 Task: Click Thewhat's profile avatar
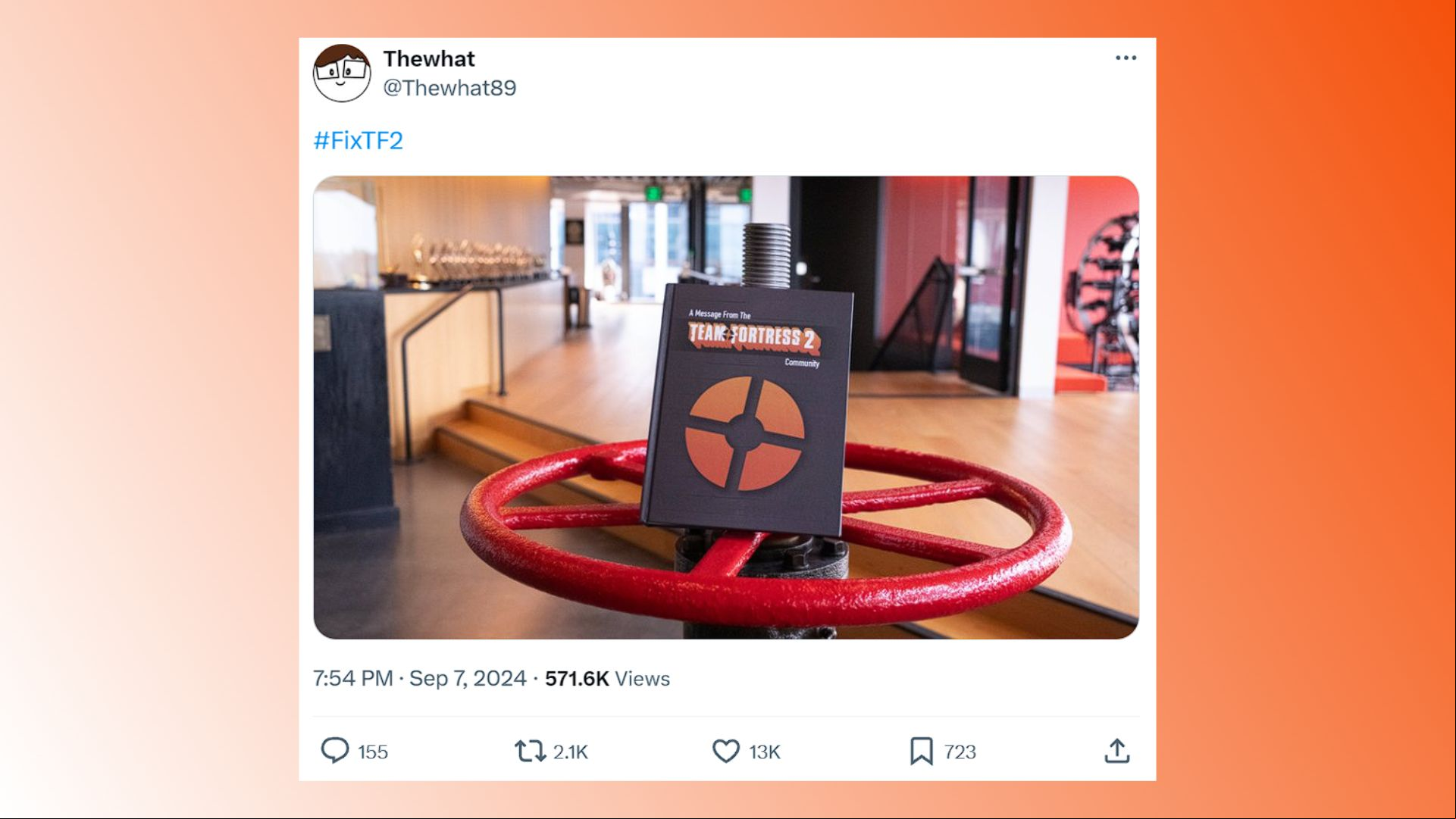342,73
